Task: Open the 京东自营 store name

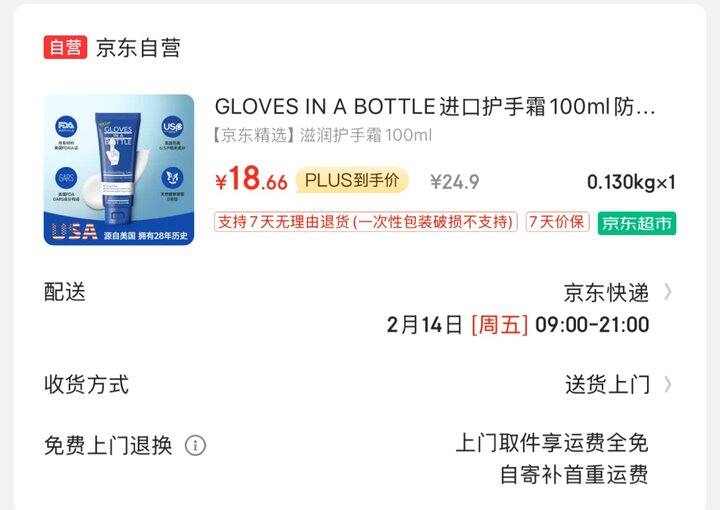Action: [x=138, y=48]
